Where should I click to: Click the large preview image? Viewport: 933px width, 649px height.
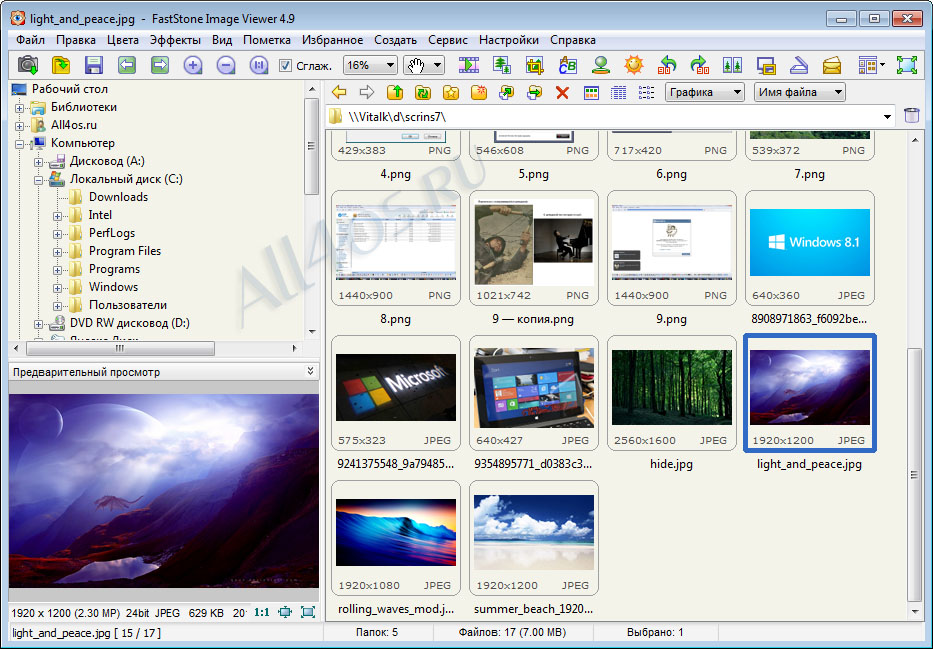[x=164, y=491]
